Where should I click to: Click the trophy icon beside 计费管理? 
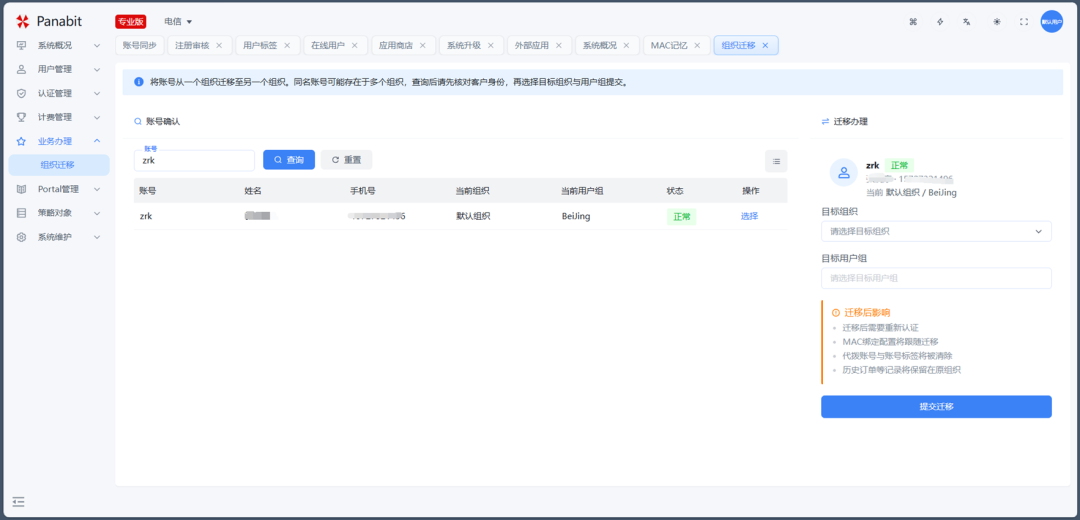pyautogui.click(x=21, y=117)
